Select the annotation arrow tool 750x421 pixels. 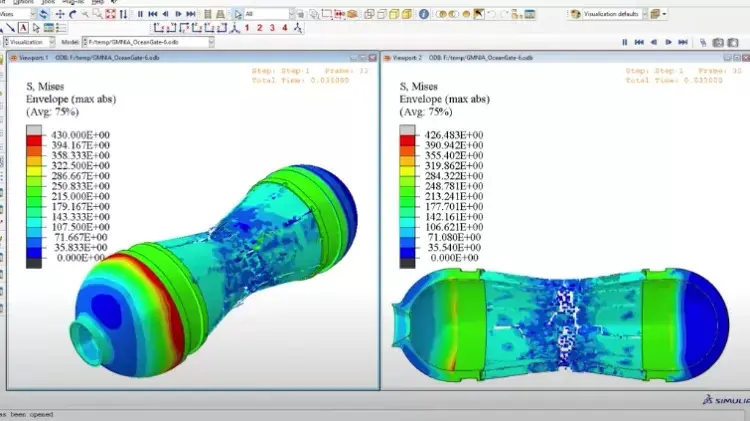10,28
